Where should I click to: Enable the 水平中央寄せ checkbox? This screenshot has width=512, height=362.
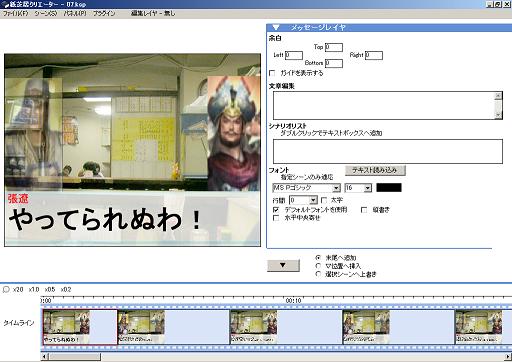[276, 218]
